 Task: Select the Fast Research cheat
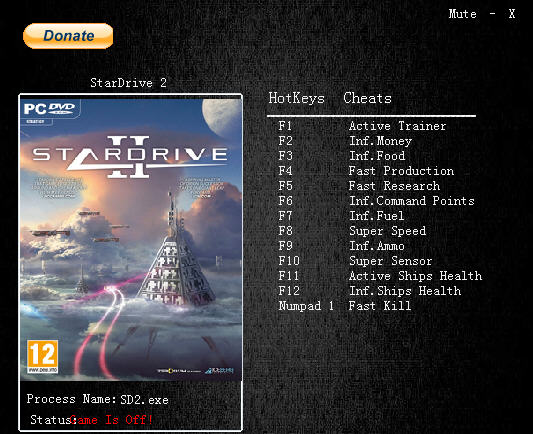(394, 186)
